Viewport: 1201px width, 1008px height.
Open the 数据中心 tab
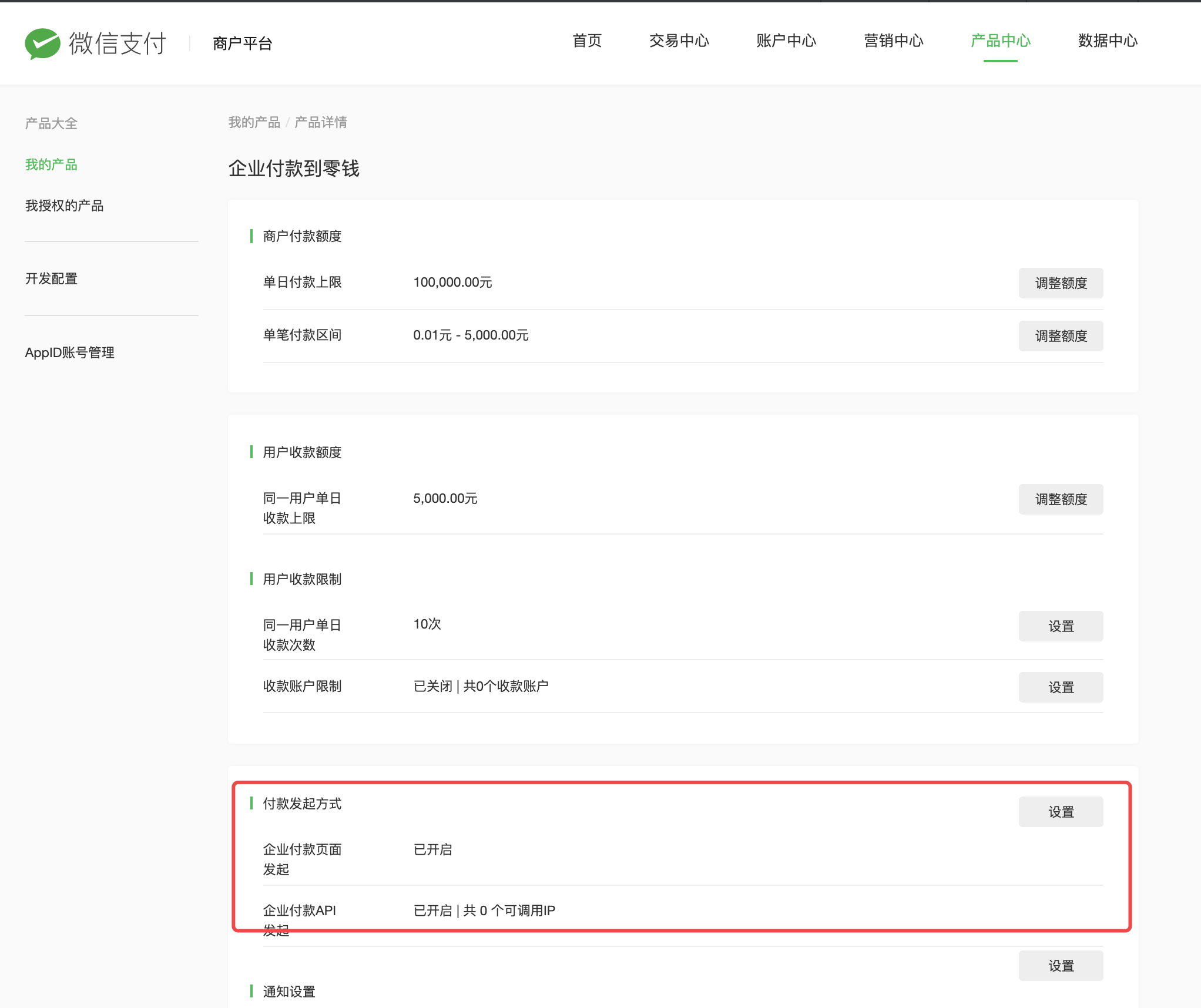point(1107,41)
